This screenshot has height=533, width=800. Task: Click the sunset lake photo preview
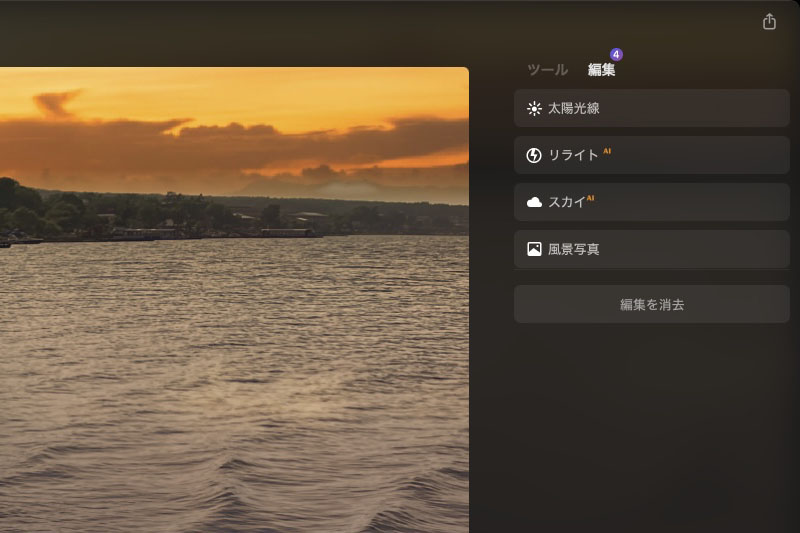tap(234, 300)
